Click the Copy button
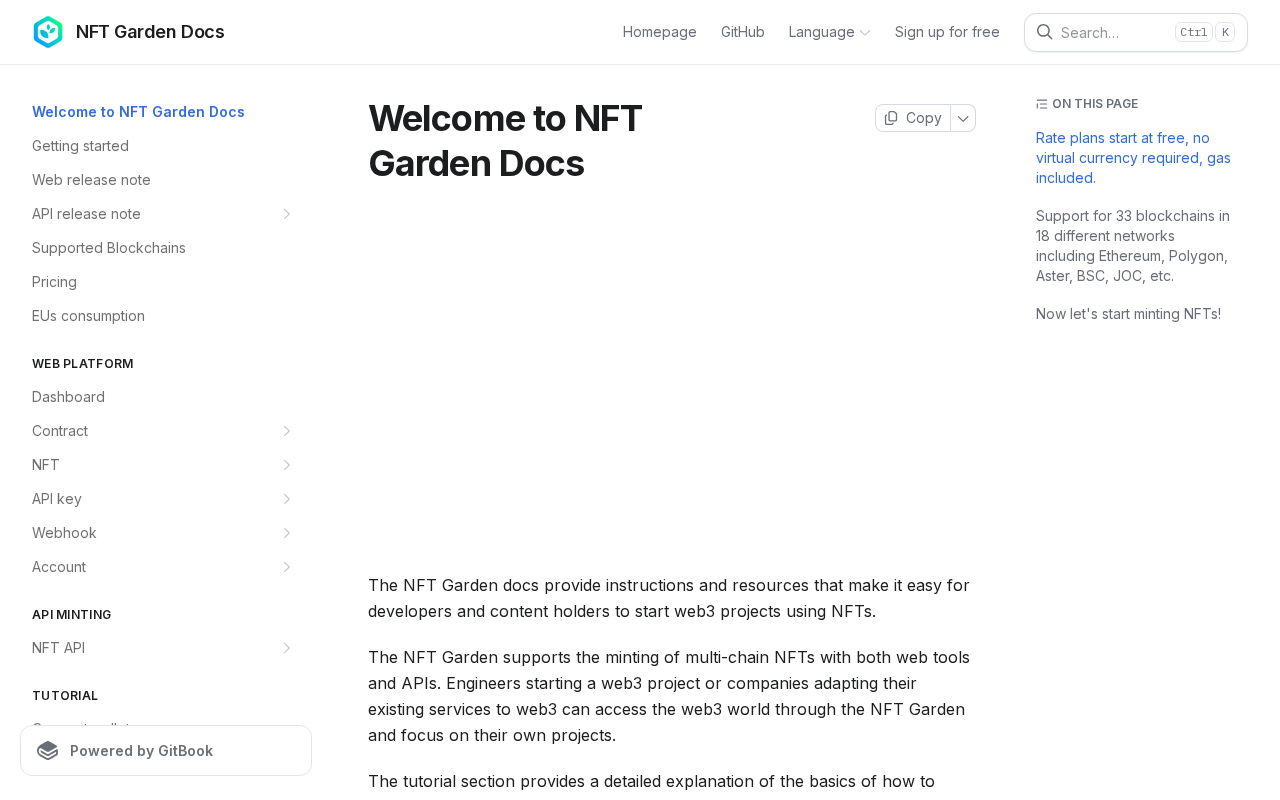Viewport: 1280px width, 800px height. point(913,118)
